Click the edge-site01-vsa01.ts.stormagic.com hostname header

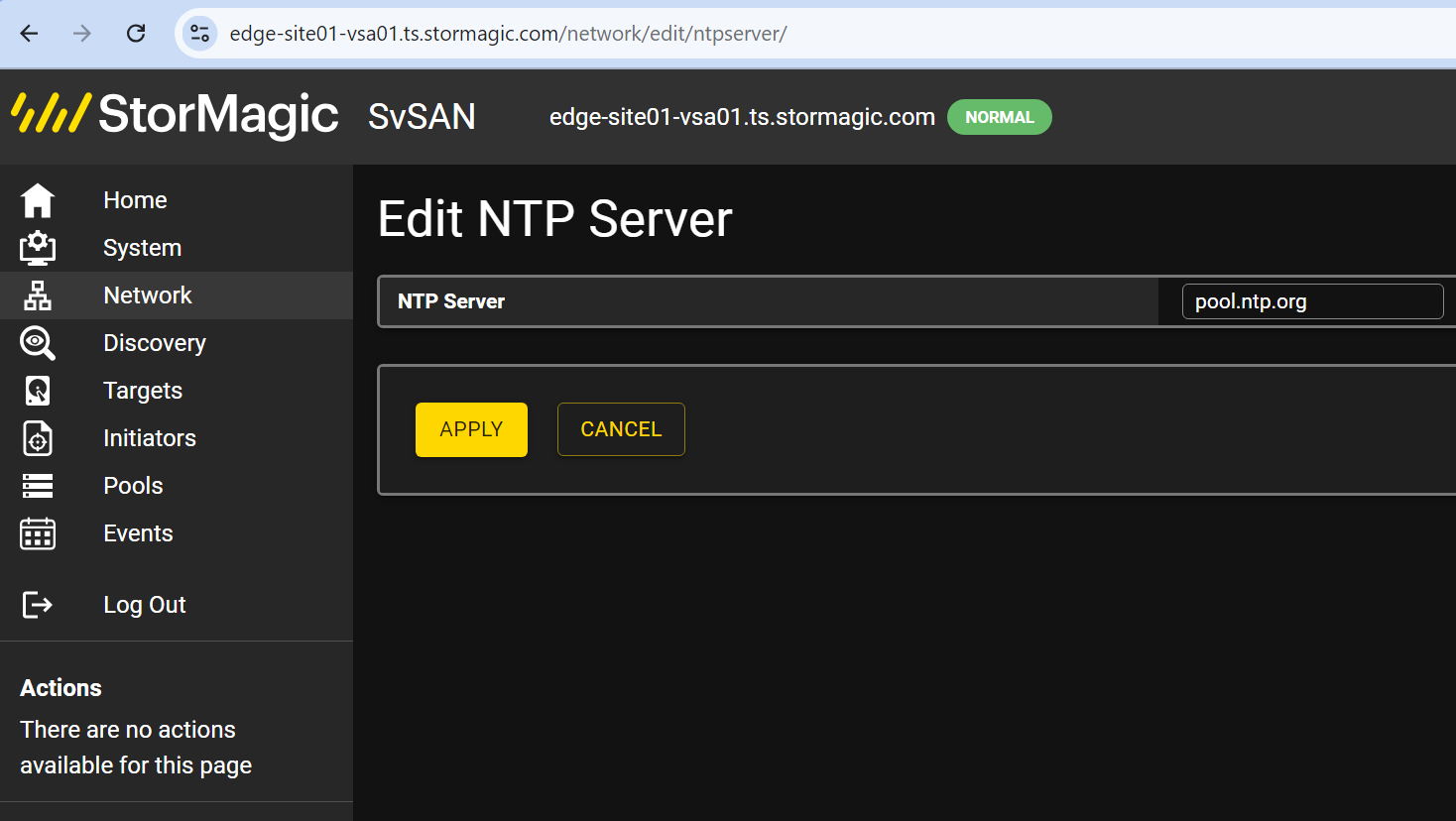(742, 117)
